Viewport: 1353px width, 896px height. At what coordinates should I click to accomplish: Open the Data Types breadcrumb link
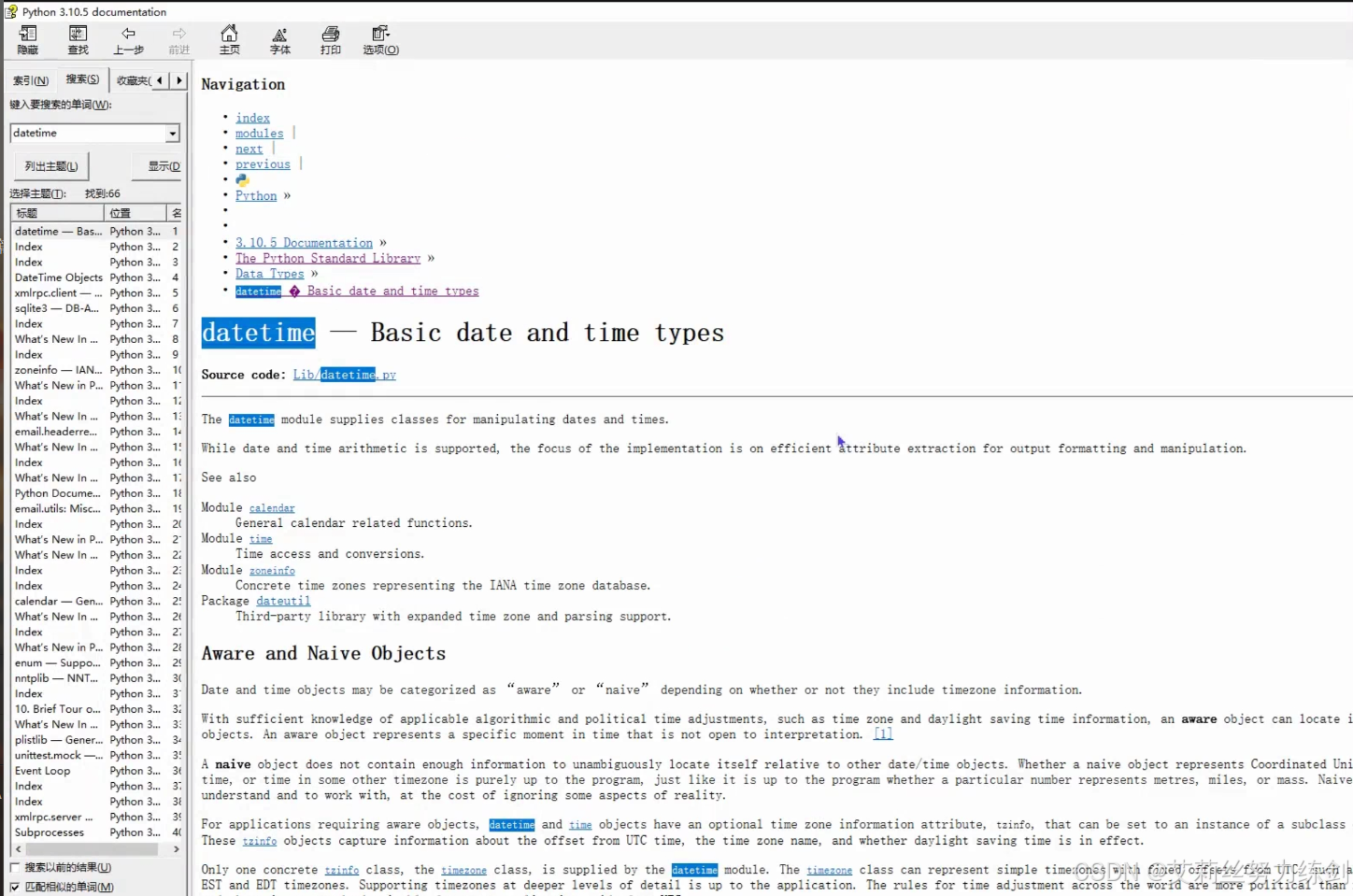click(269, 274)
